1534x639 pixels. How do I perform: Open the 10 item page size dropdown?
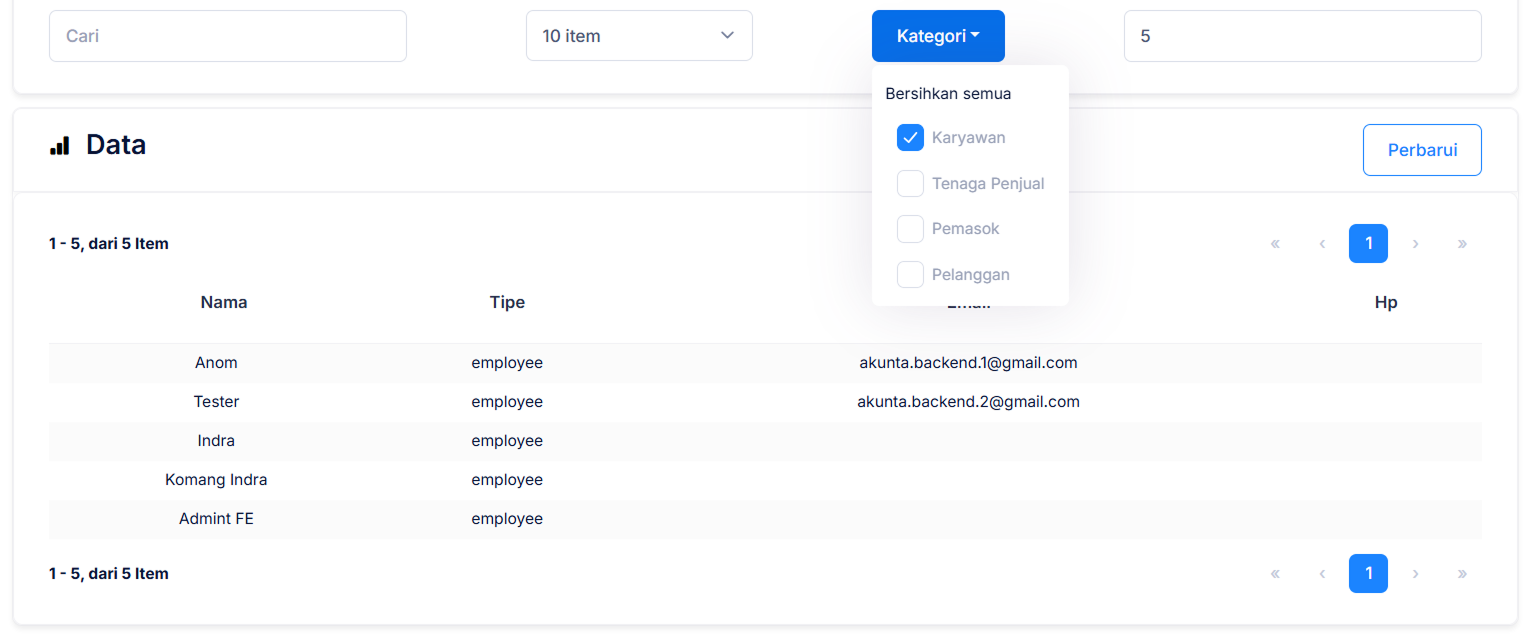pos(639,36)
